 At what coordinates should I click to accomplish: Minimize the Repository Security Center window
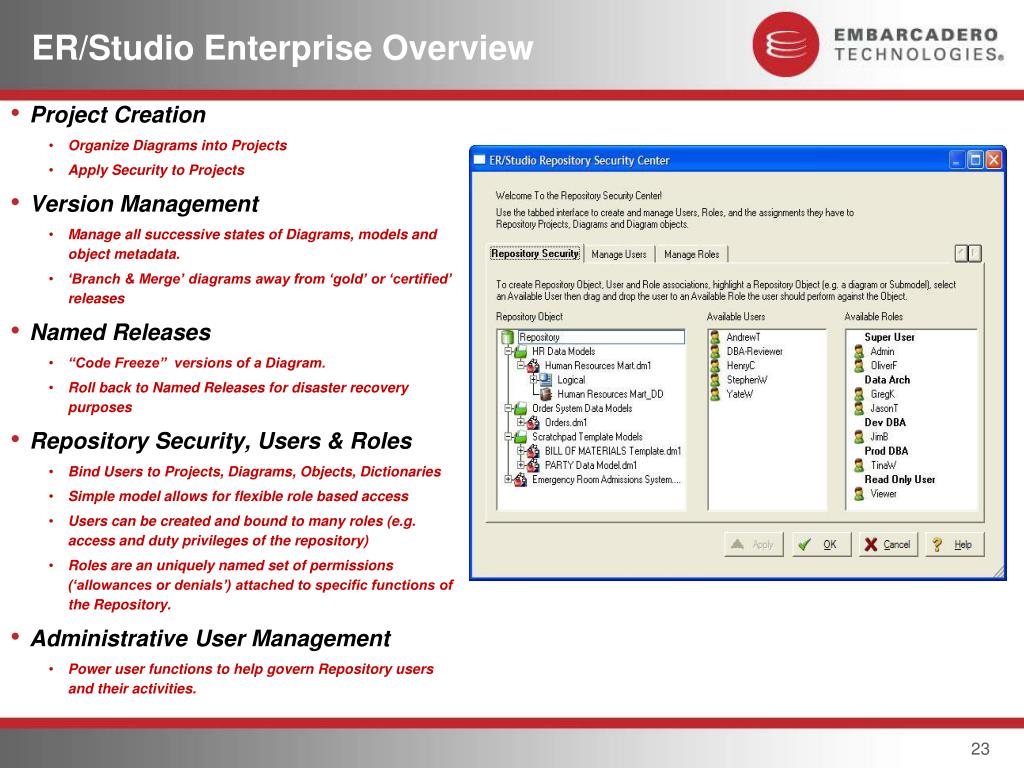(x=957, y=160)
